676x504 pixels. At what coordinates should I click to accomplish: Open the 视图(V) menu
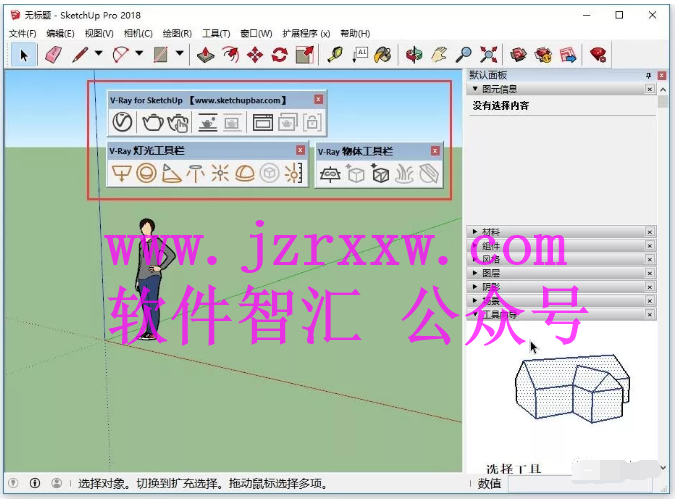pos(99,34)
